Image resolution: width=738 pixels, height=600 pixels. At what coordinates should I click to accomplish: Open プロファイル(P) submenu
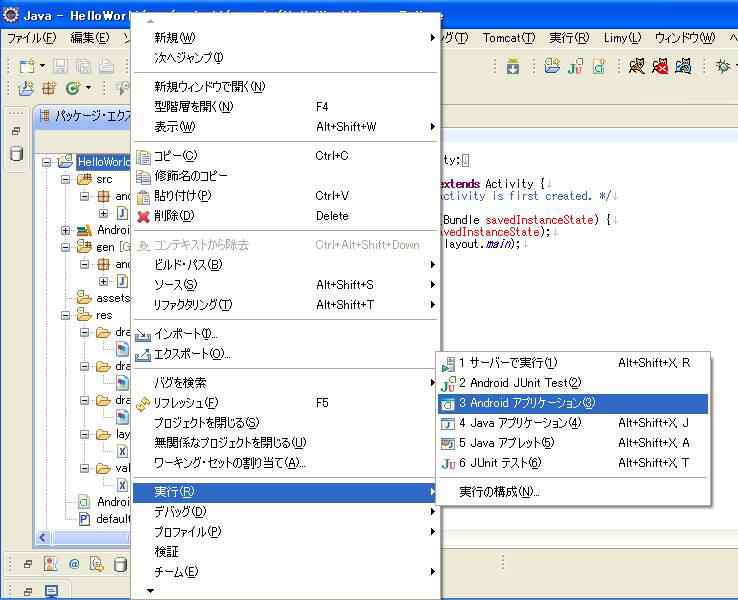pyautogui.click(x=286, y=532)
